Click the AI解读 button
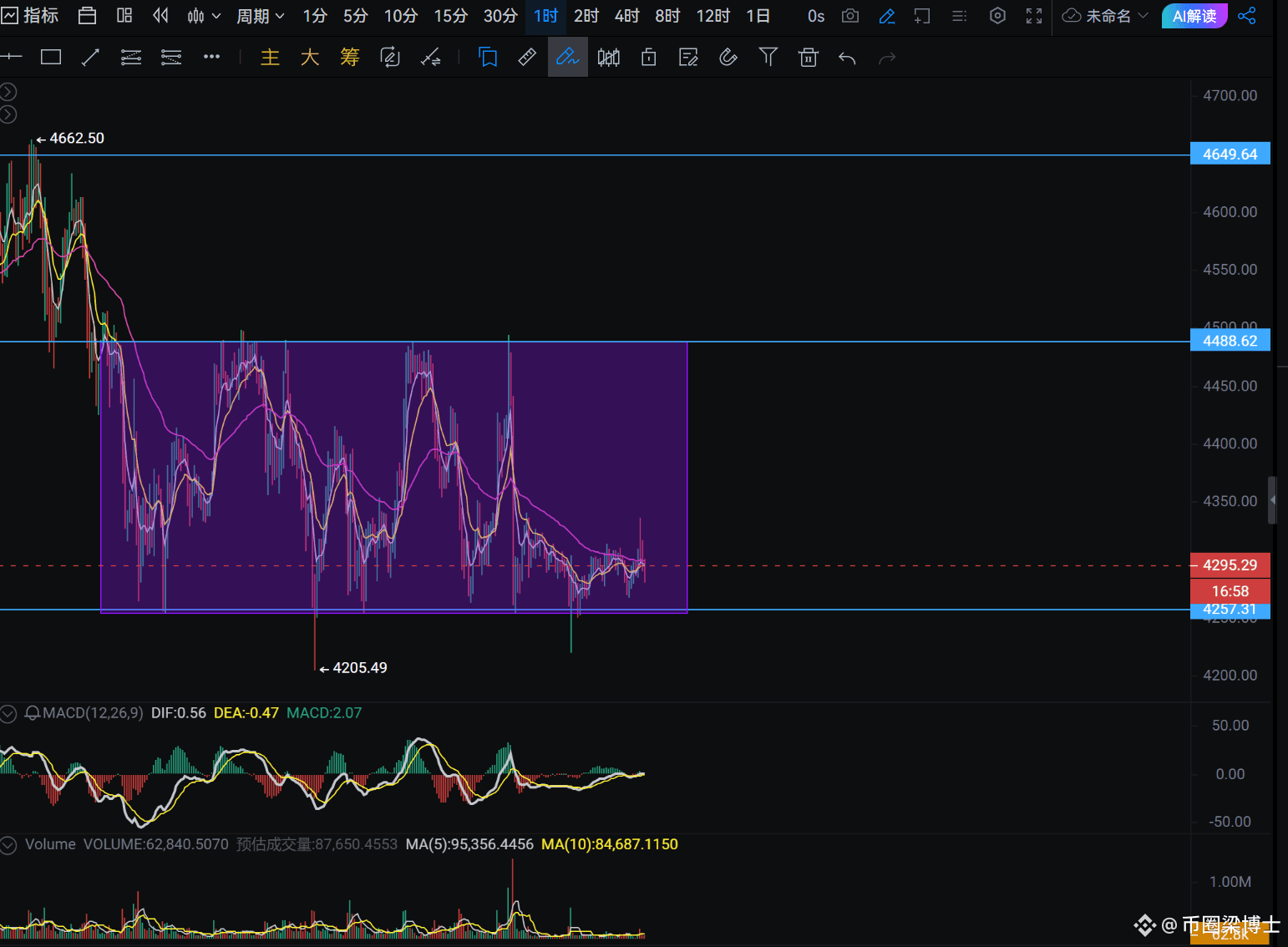1288x947 pixels. tap(1194, 16)
